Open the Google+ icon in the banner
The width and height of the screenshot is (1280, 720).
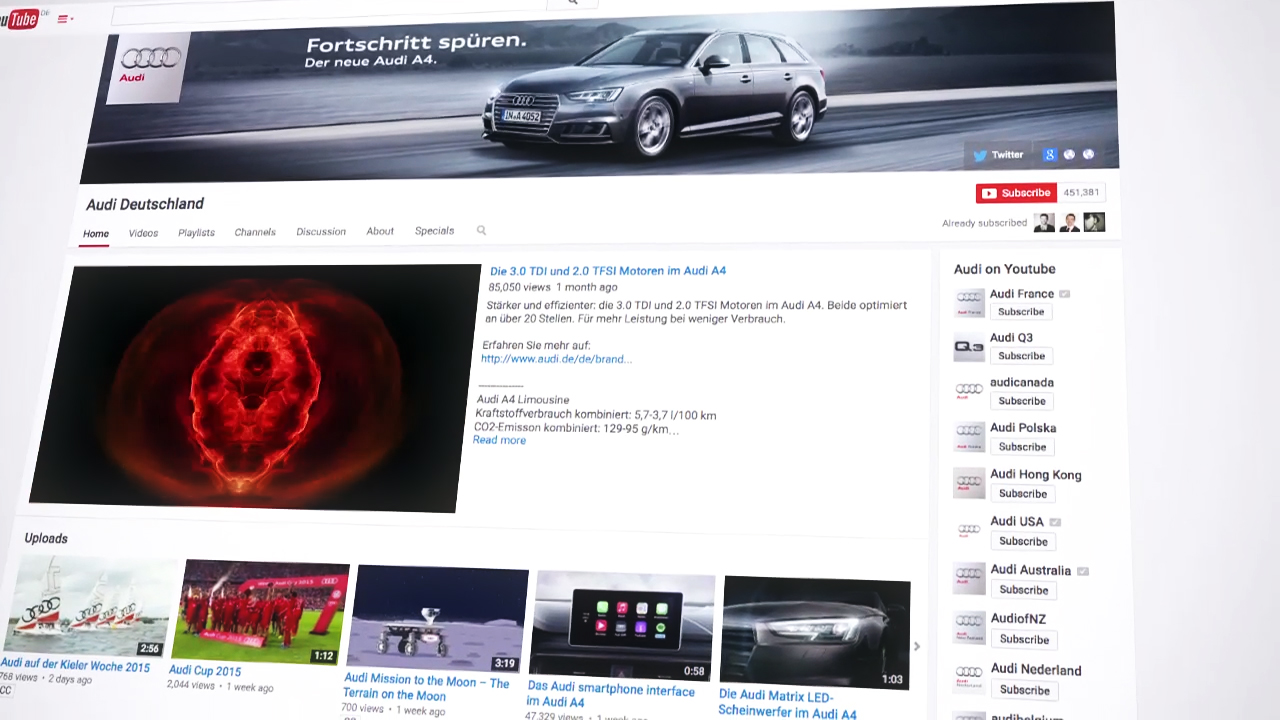click(x=1049, y=155)
